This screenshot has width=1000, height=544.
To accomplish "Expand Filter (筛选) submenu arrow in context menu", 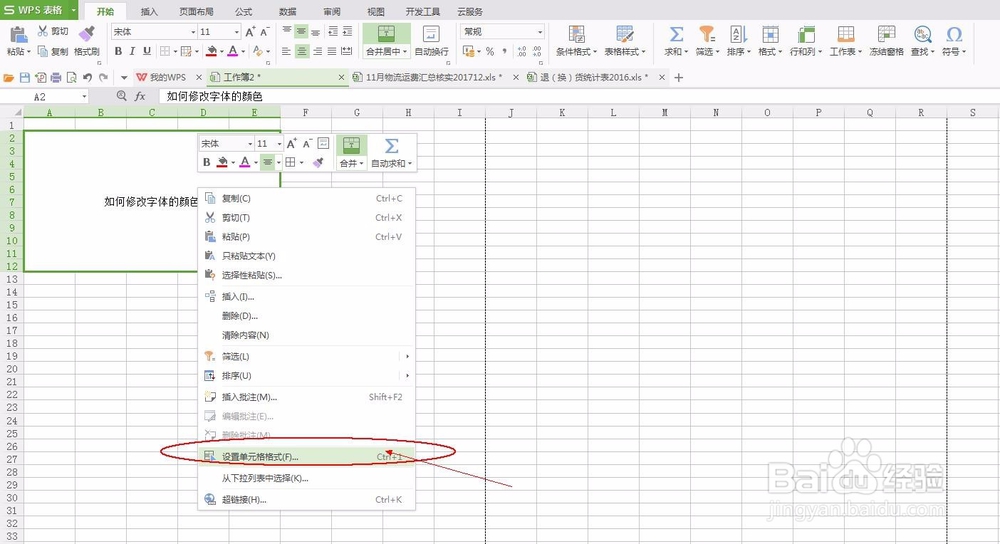I will (x=408, y=357).
